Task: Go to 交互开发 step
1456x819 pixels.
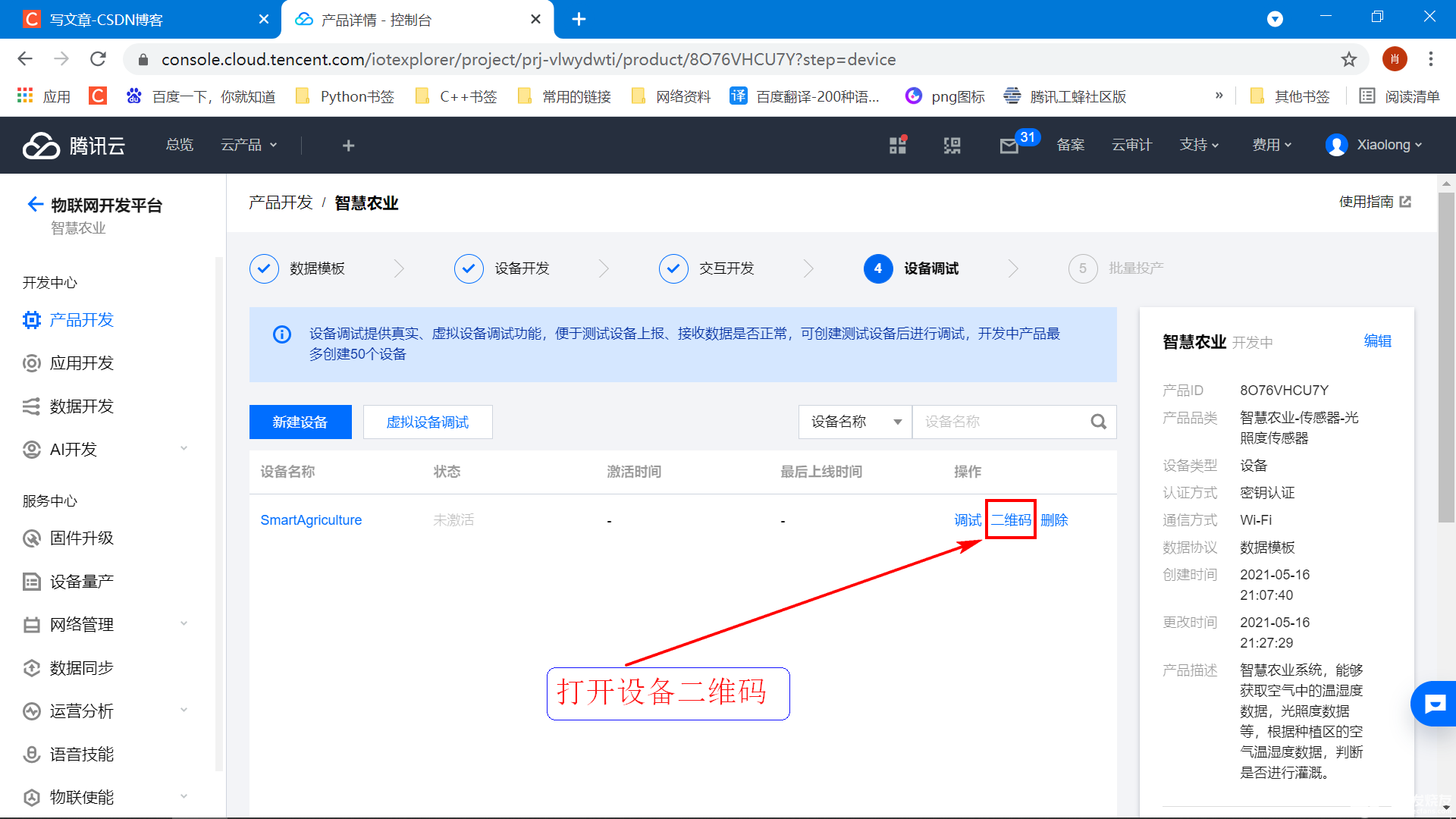Action: pos(707,268)
